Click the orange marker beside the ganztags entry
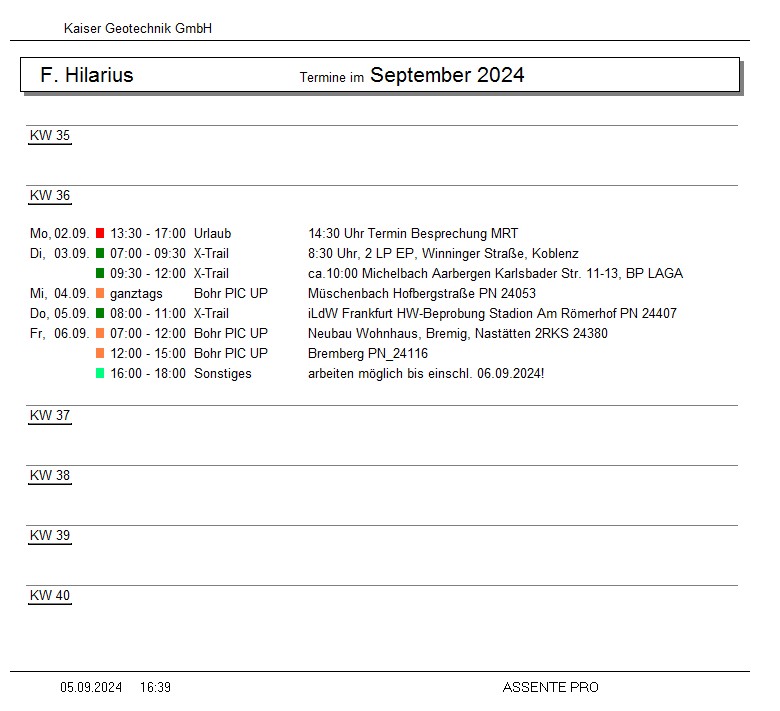Screen dimensions: 780x711 coord(100,294)
